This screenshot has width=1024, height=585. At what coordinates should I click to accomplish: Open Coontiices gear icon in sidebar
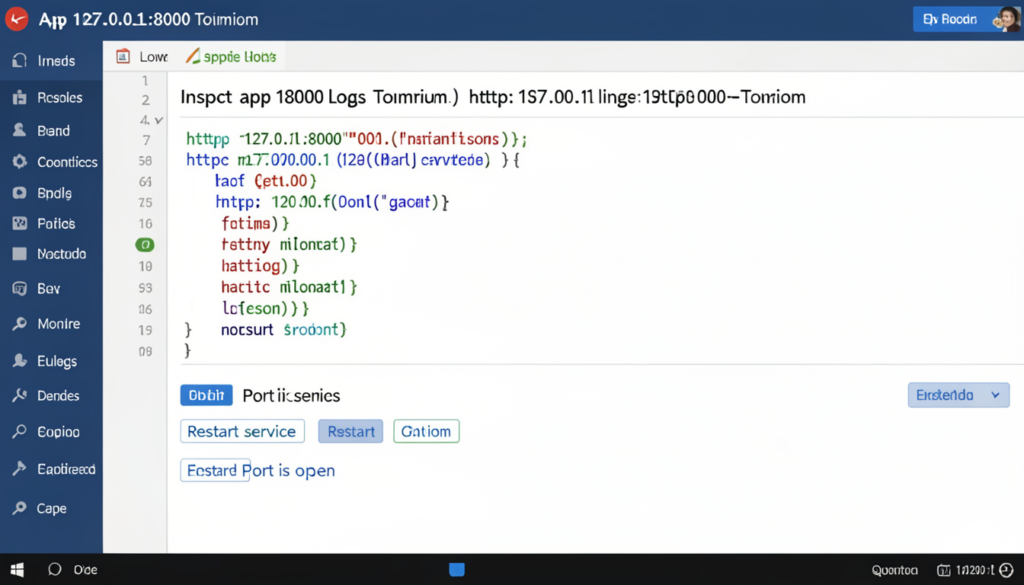[19, 162]
